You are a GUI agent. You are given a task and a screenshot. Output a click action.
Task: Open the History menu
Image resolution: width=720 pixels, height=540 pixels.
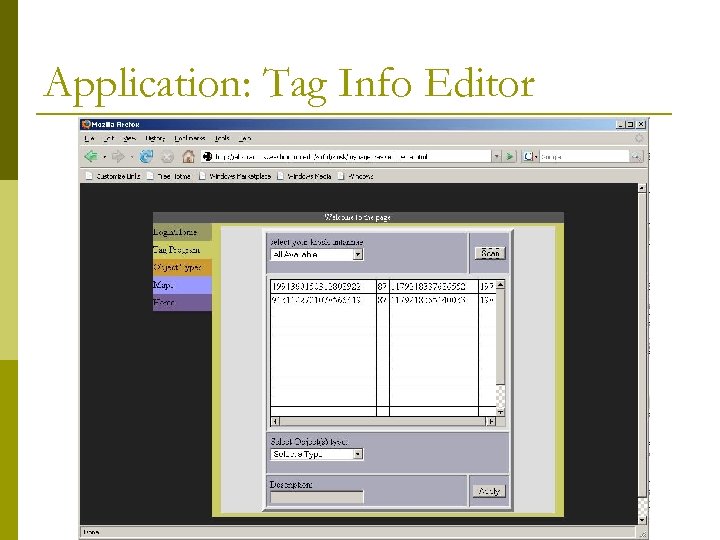[155, 138]
